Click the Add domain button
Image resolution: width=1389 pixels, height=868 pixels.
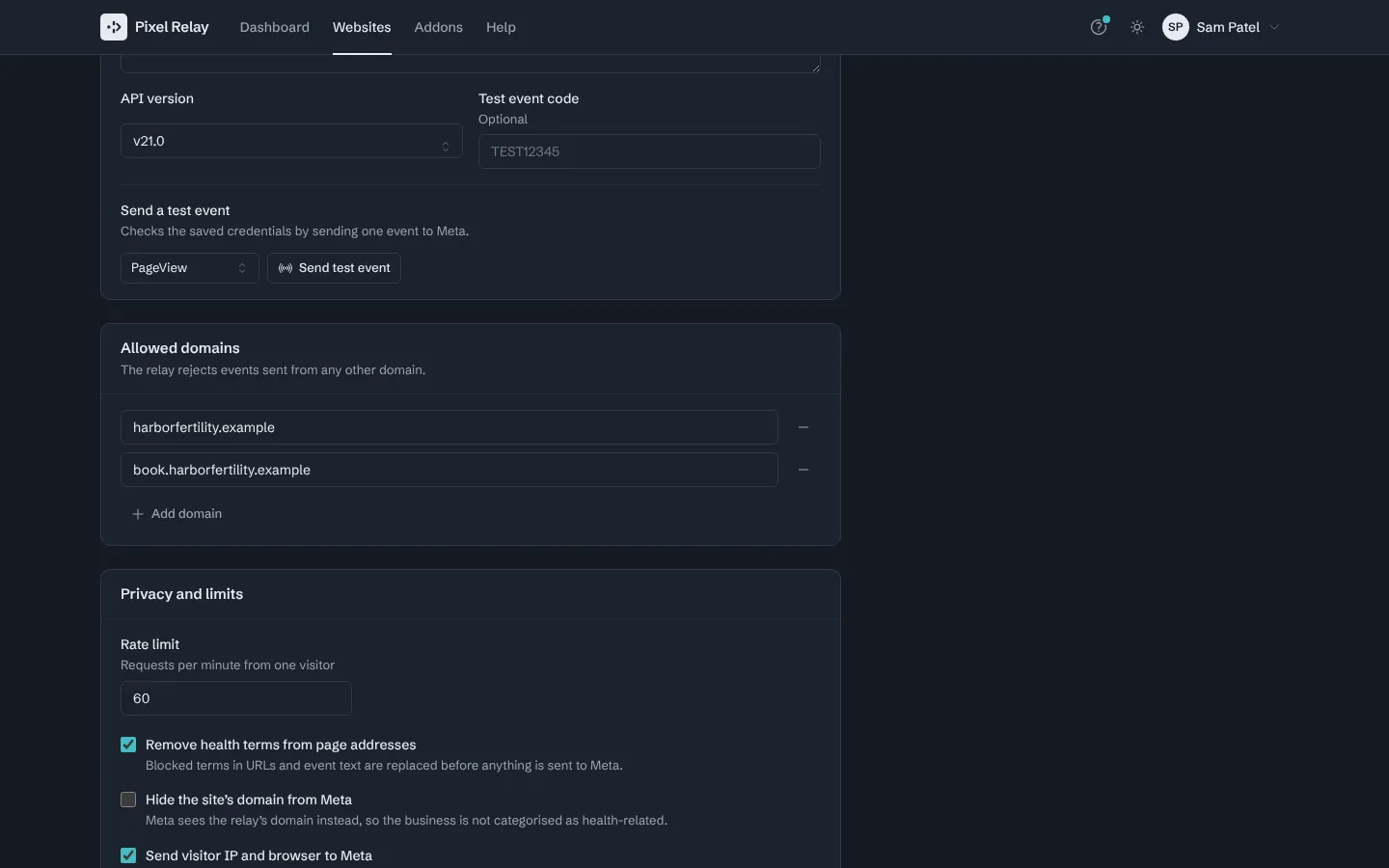point(177,514)
